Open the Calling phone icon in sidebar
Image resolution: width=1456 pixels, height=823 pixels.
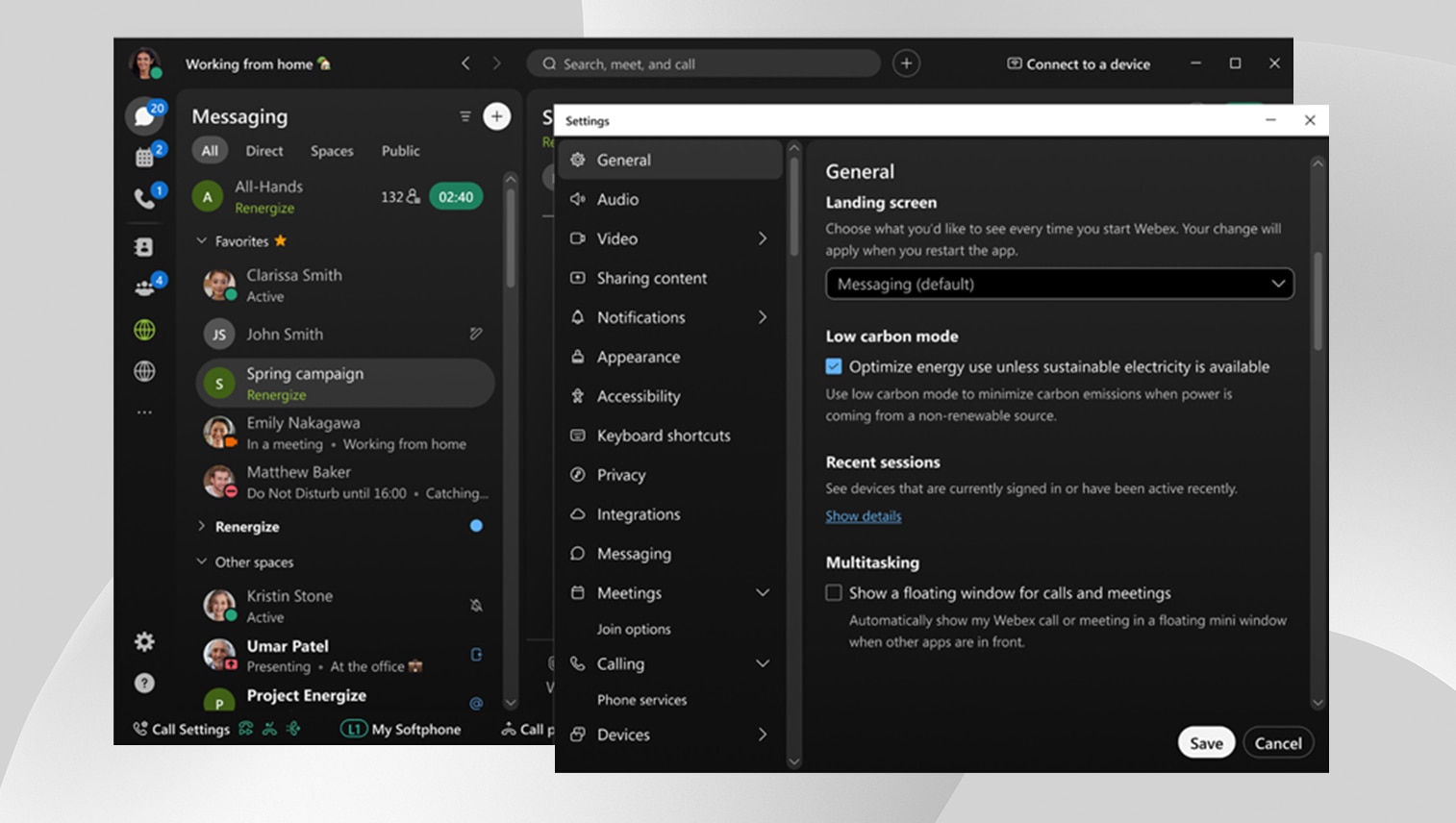coord(144,198)
